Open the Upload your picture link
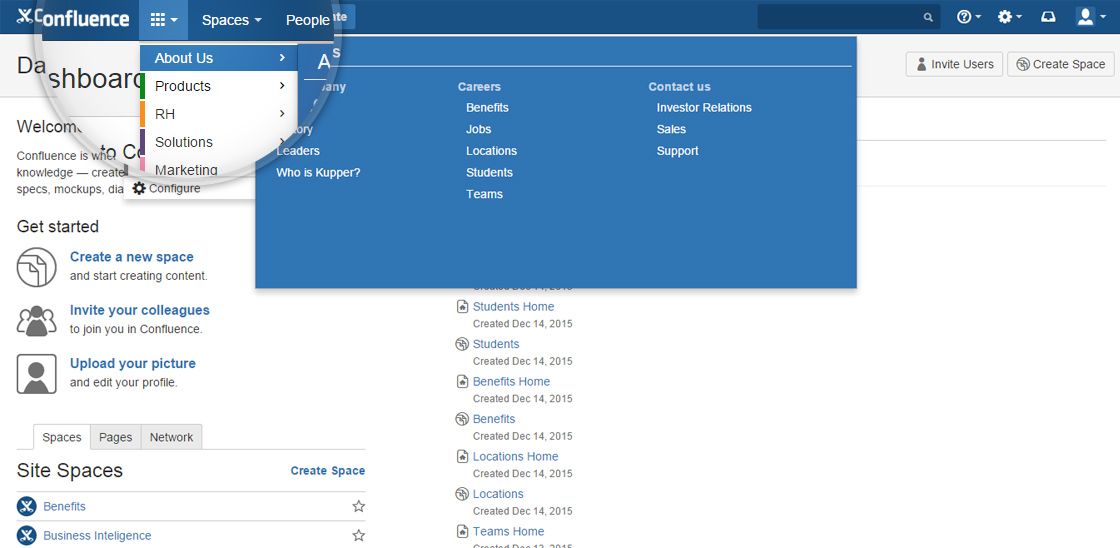This screenshot has width=1120, height=548. 133,363
